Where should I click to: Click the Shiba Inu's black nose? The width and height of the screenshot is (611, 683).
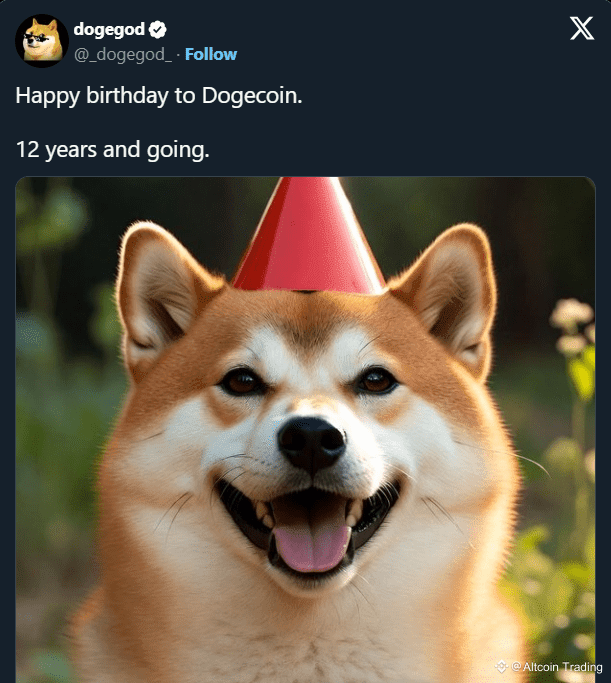311,443
